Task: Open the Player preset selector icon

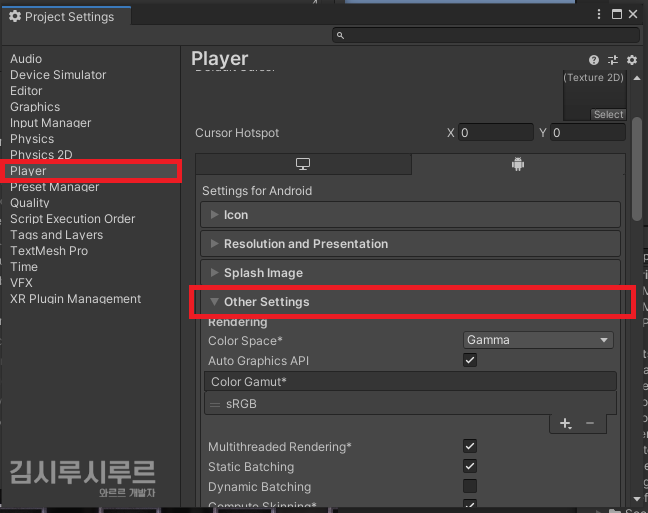Action: [613, 60]
